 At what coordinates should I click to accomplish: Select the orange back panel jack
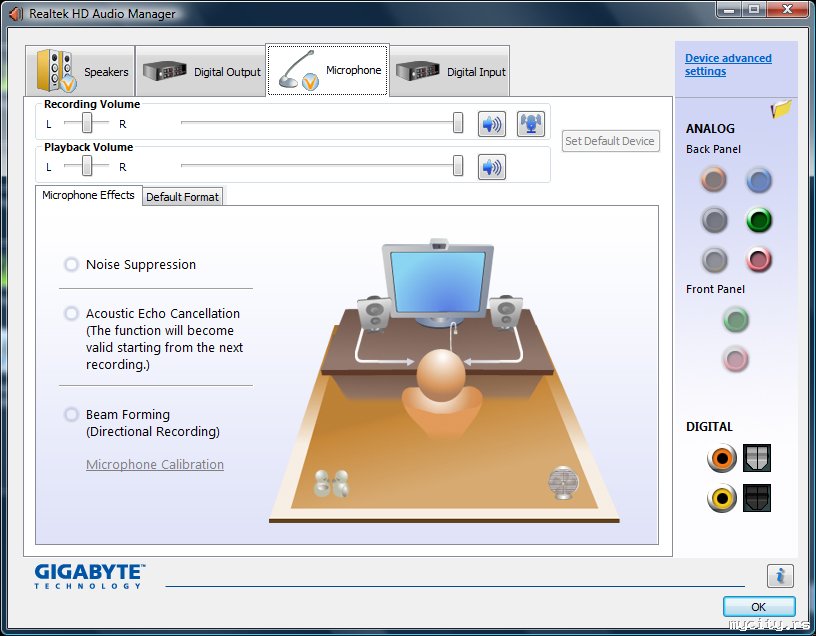pyautogui.click(x=713, y=180)
